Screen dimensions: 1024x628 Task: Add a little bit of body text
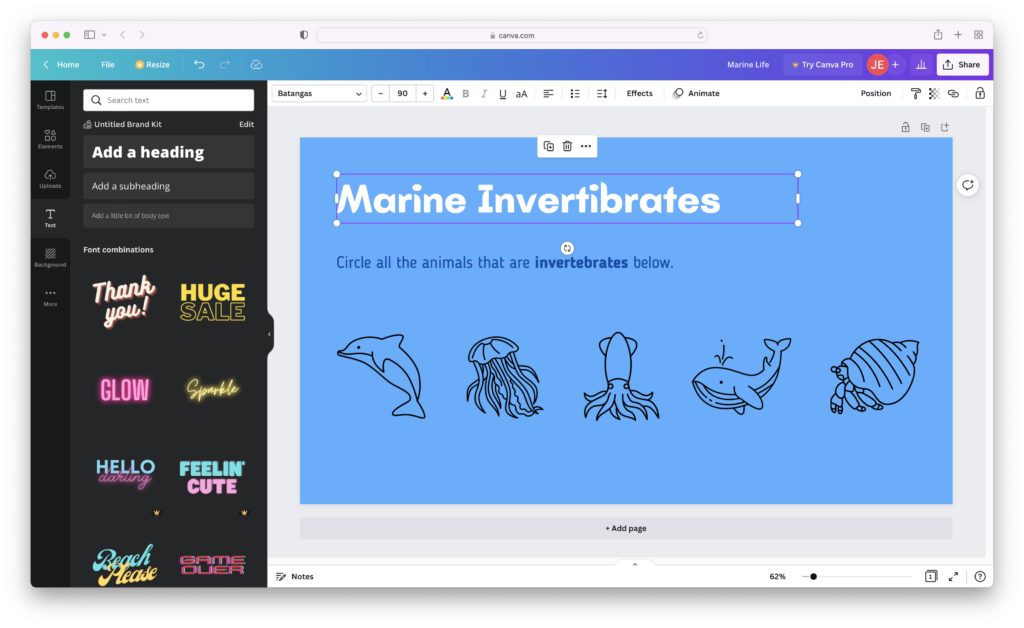tap(168, 215)
